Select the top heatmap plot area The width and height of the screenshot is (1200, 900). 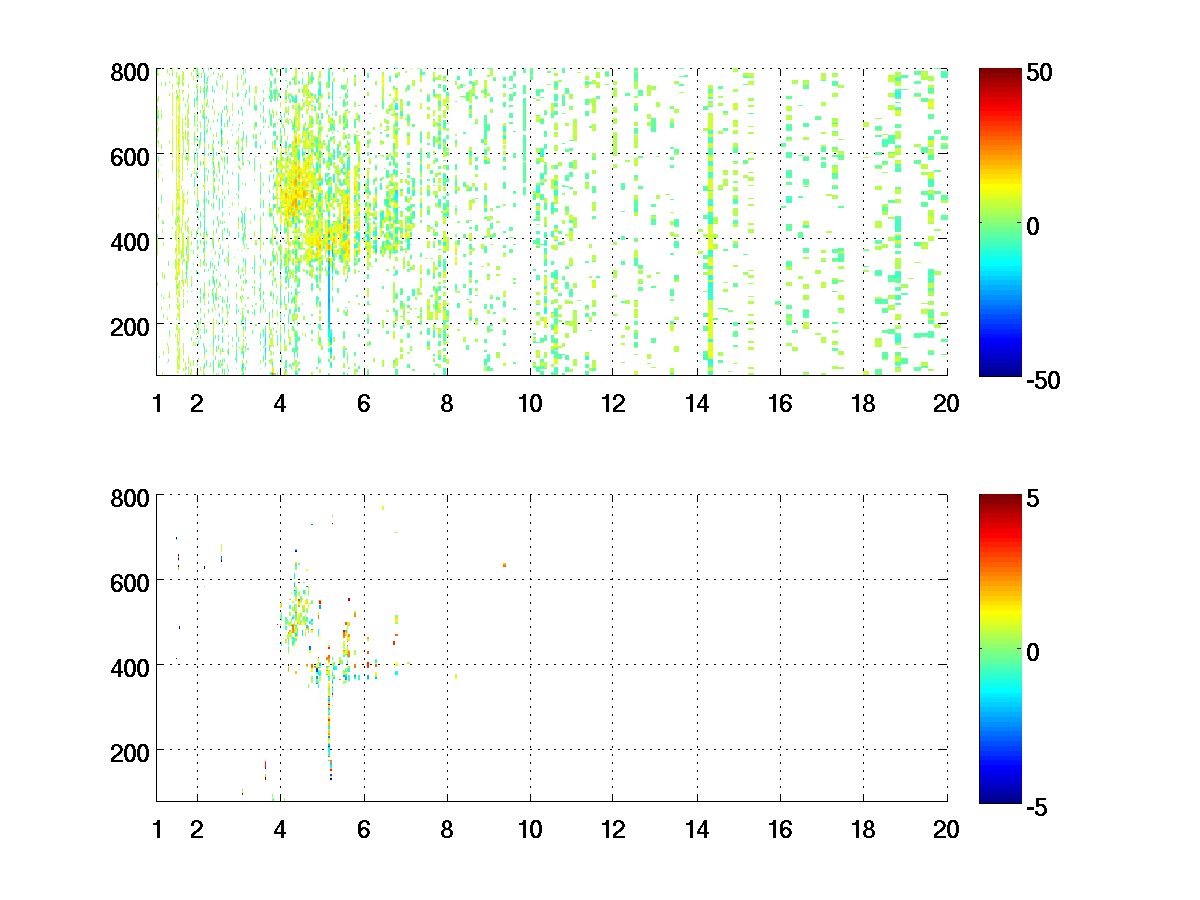pos(552,222)
